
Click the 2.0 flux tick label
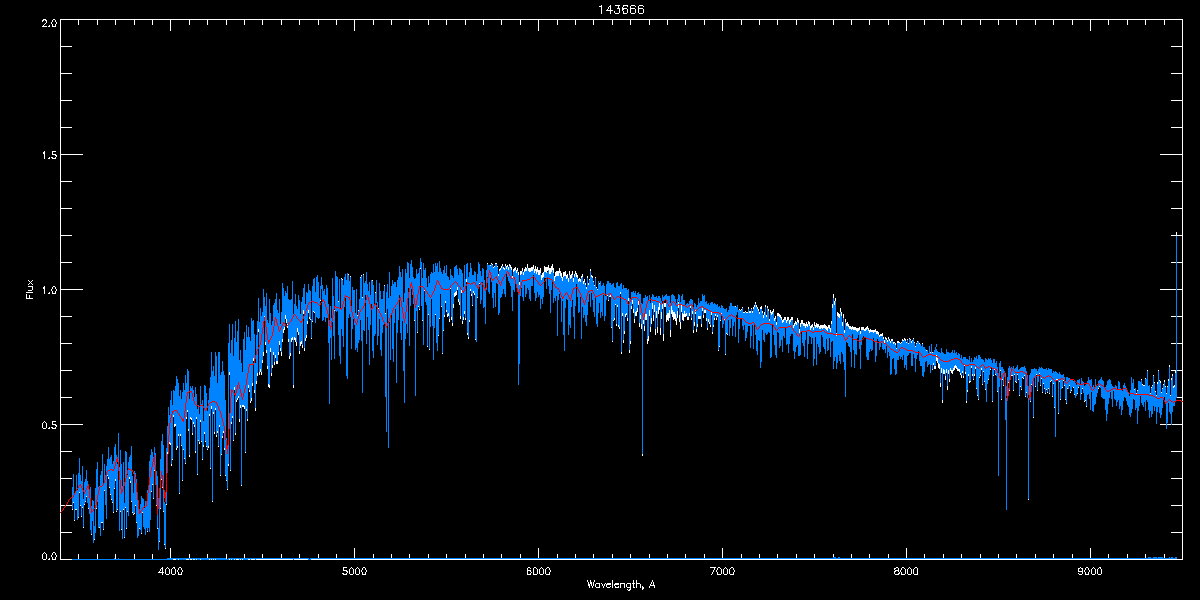coord(47,21)
